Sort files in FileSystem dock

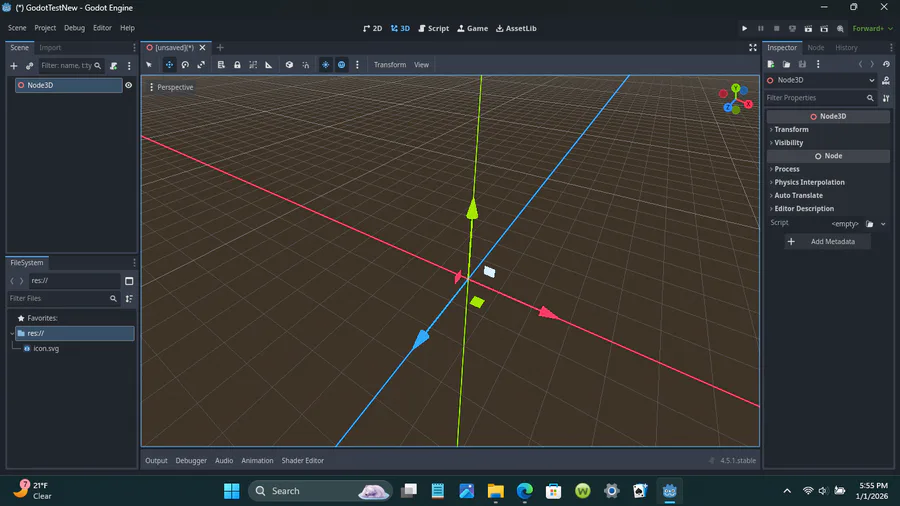tap(129, 298)
